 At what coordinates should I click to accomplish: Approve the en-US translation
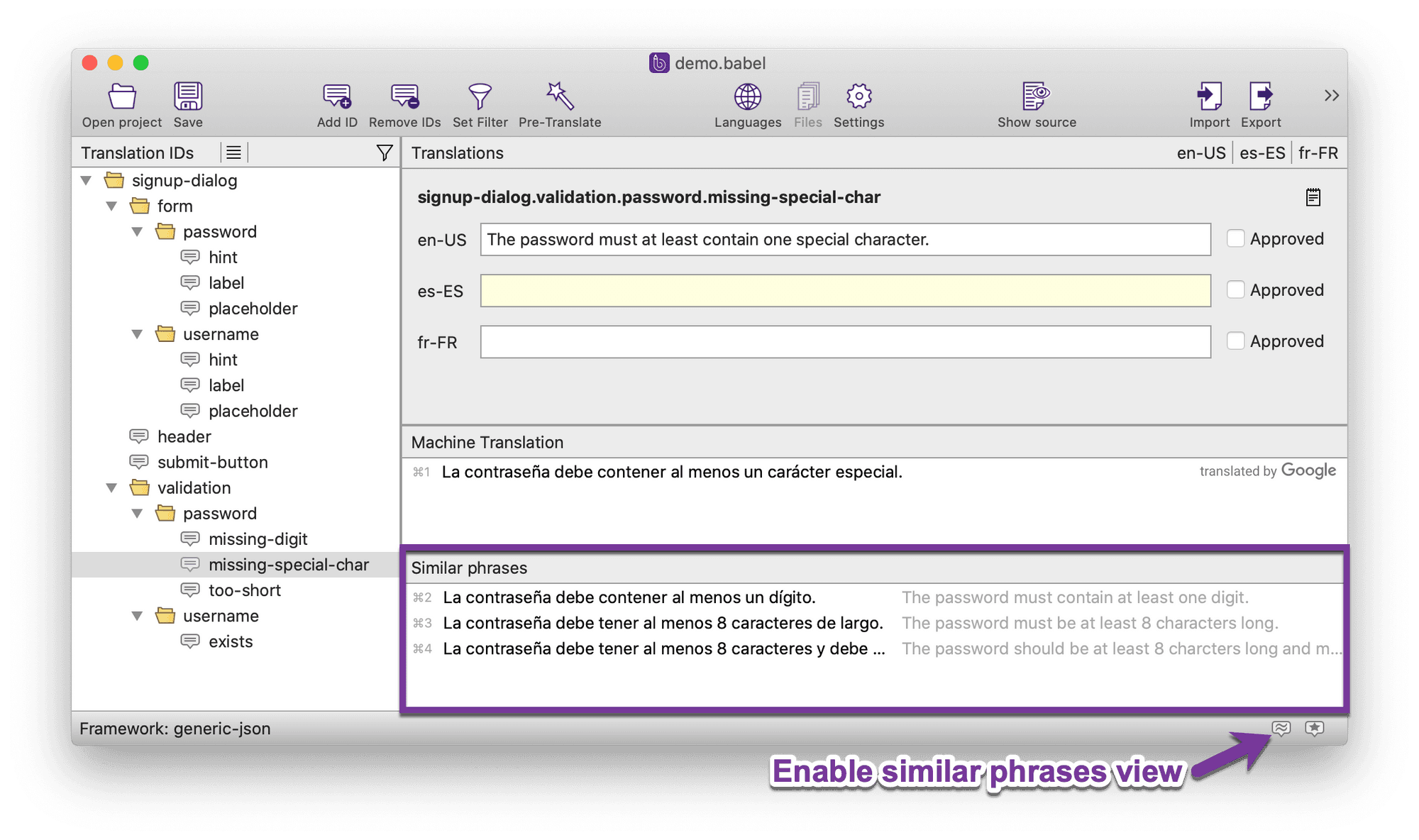pos(1237,239)
